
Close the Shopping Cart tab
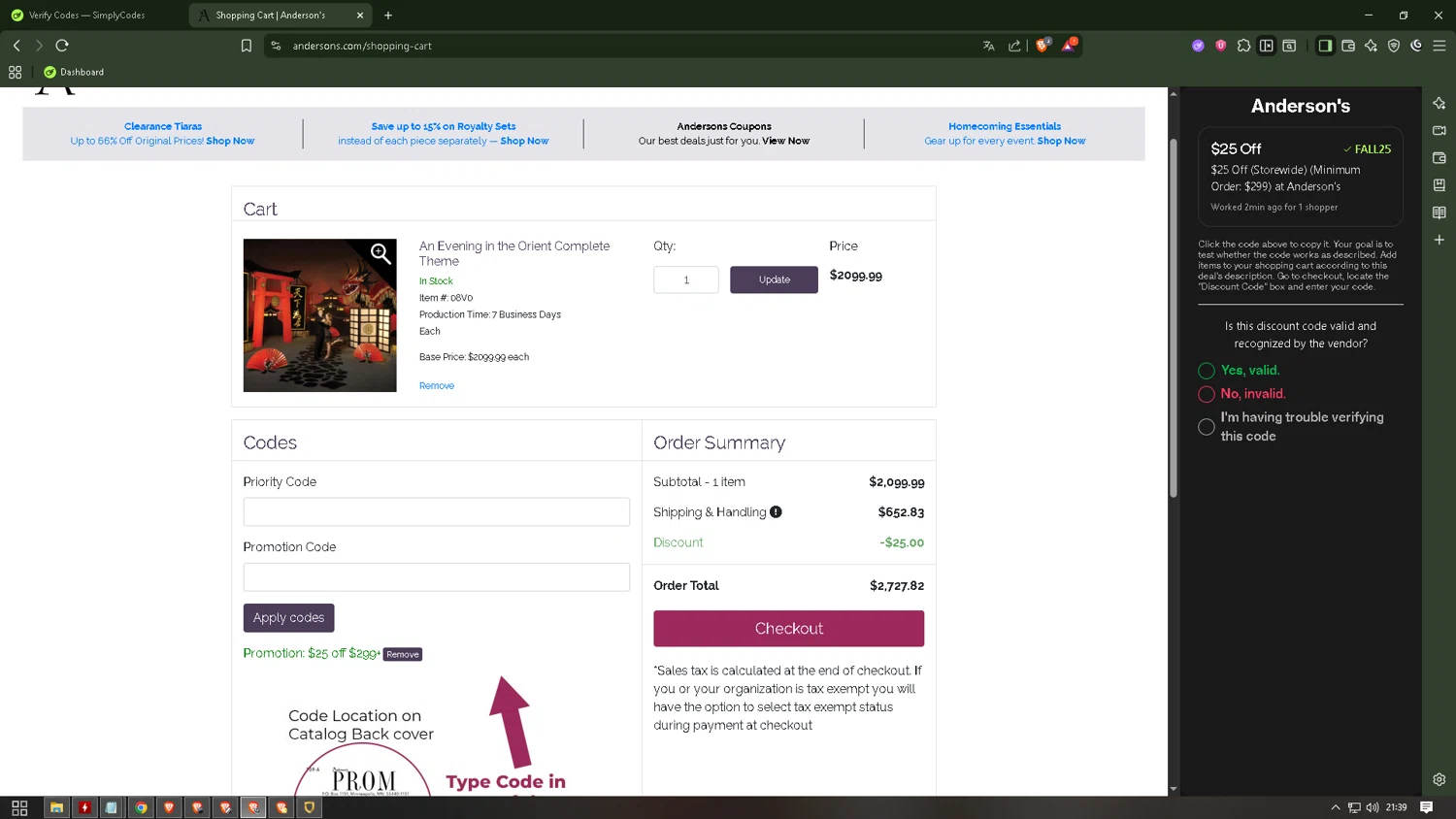[x=360, y=16]
